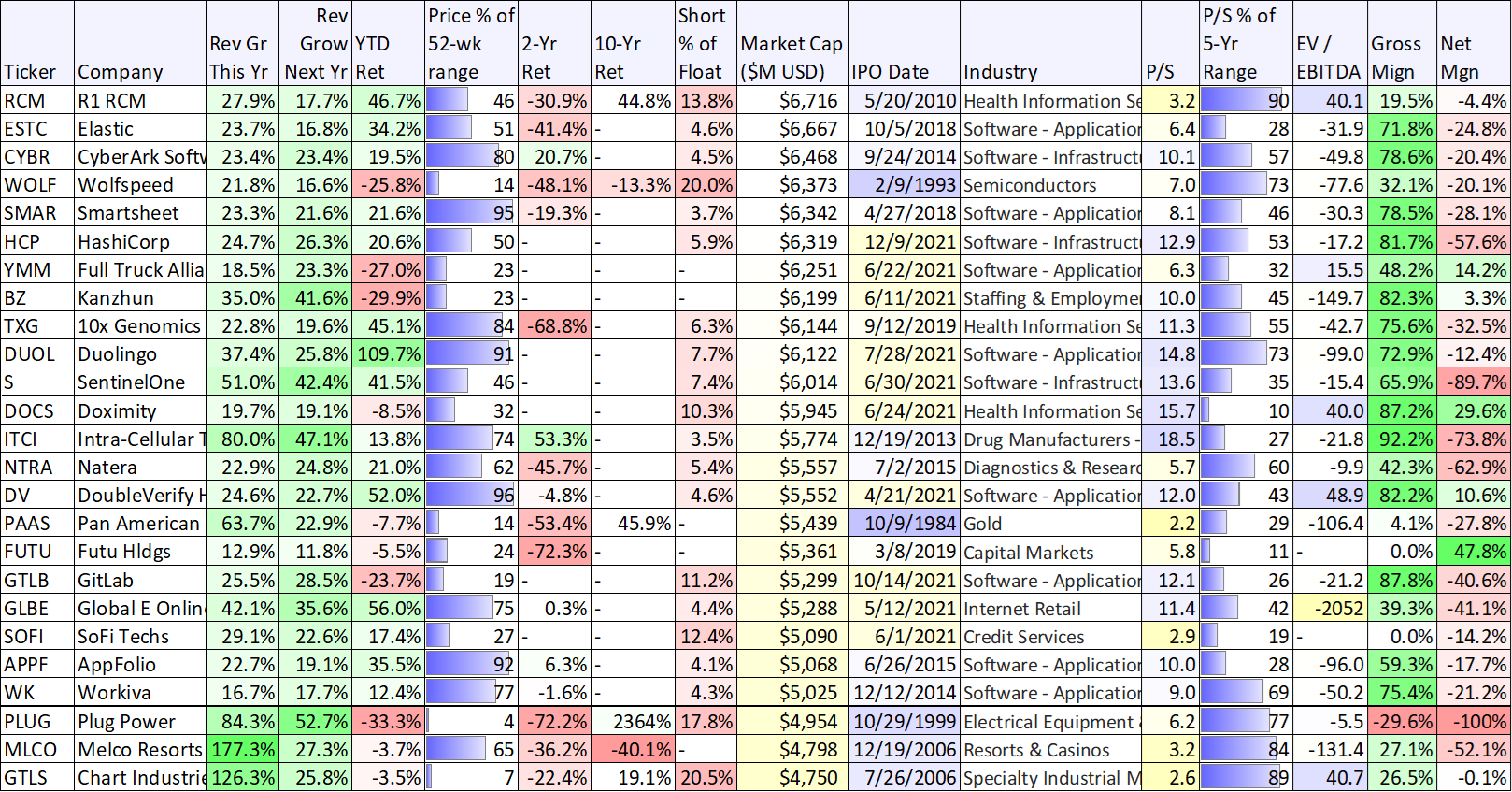Select the 177.3% revenue growth cell

tap(242, 750)
